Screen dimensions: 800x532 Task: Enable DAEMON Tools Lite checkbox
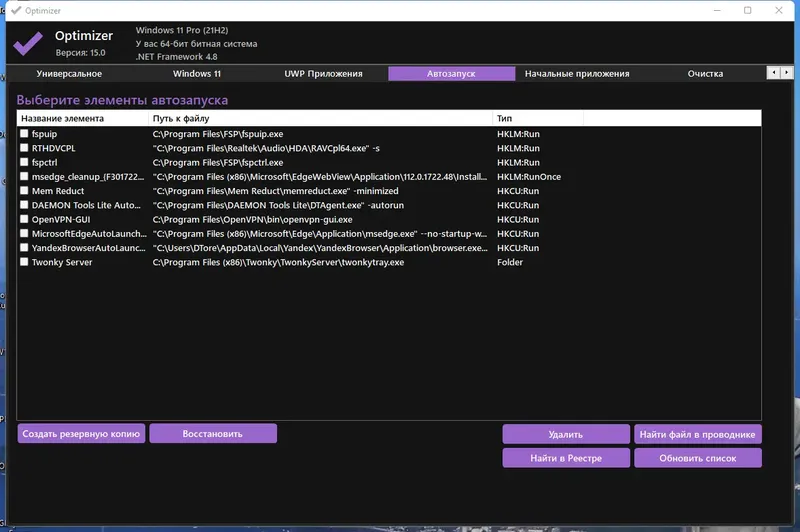tap(24, 205)
